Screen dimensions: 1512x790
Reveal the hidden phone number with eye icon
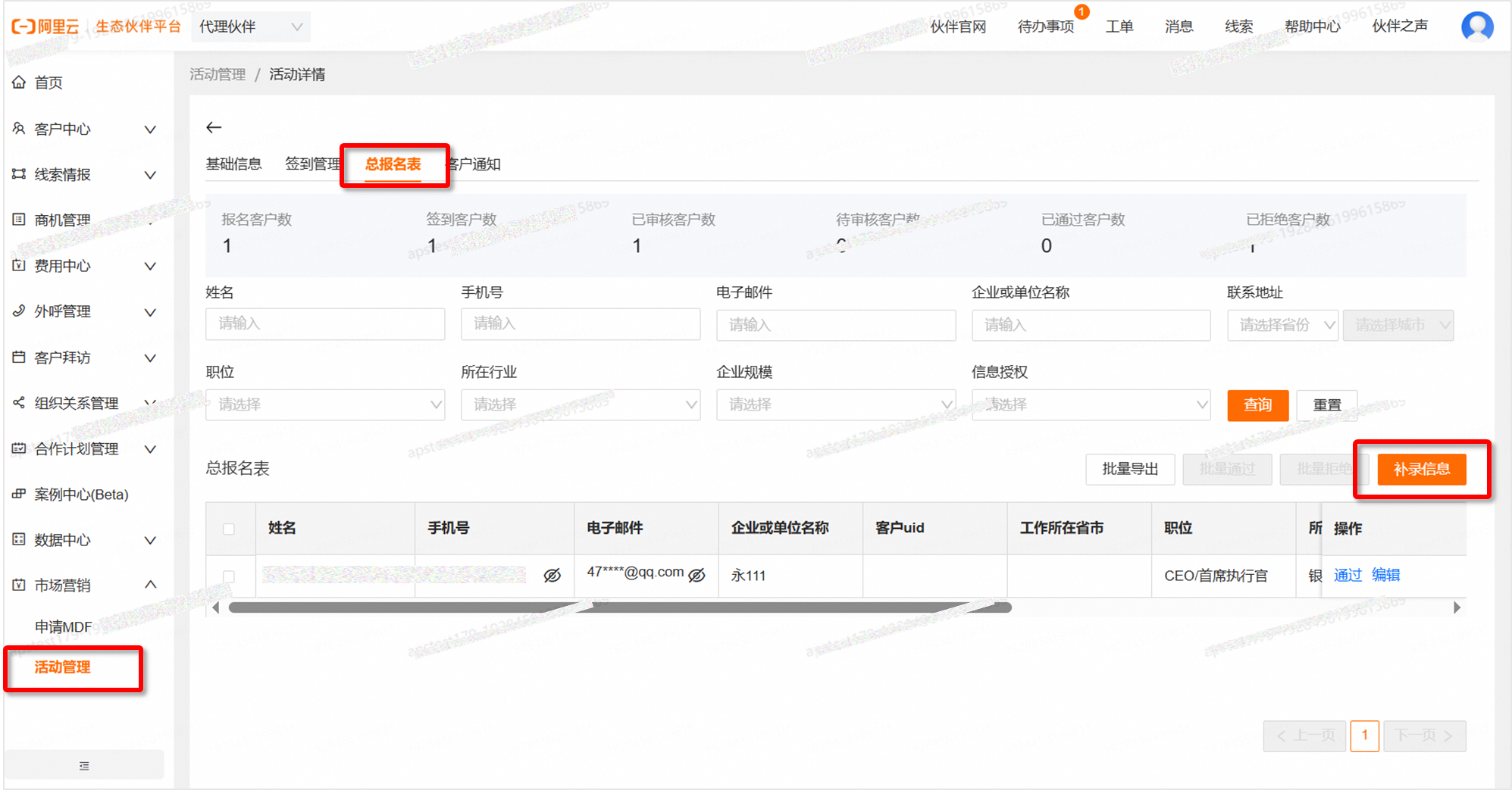tap(553, 576)
